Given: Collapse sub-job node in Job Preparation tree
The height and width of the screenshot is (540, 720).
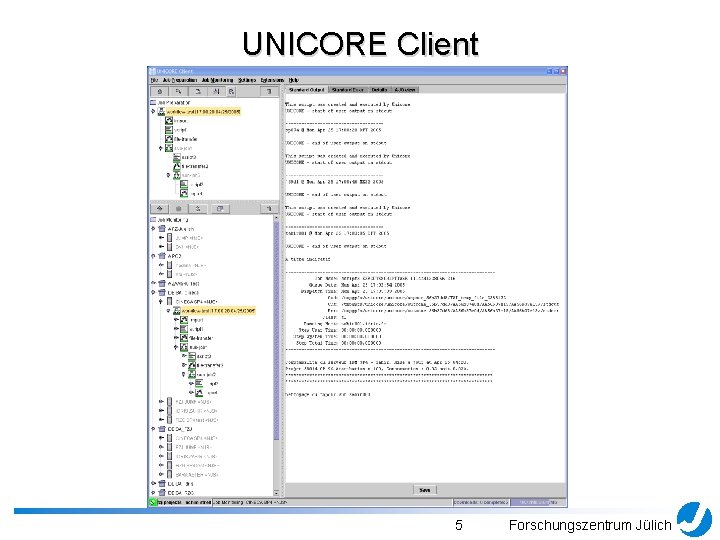Looking at the screenshot, I should (161, 148).
